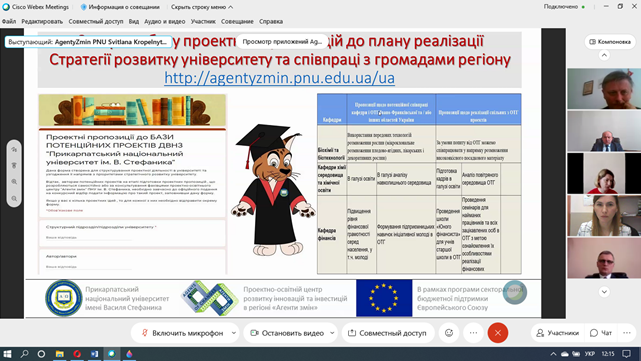Open the Аудио и видео menu
Screen dimensions: 641x361
click(x=164, y=21)
